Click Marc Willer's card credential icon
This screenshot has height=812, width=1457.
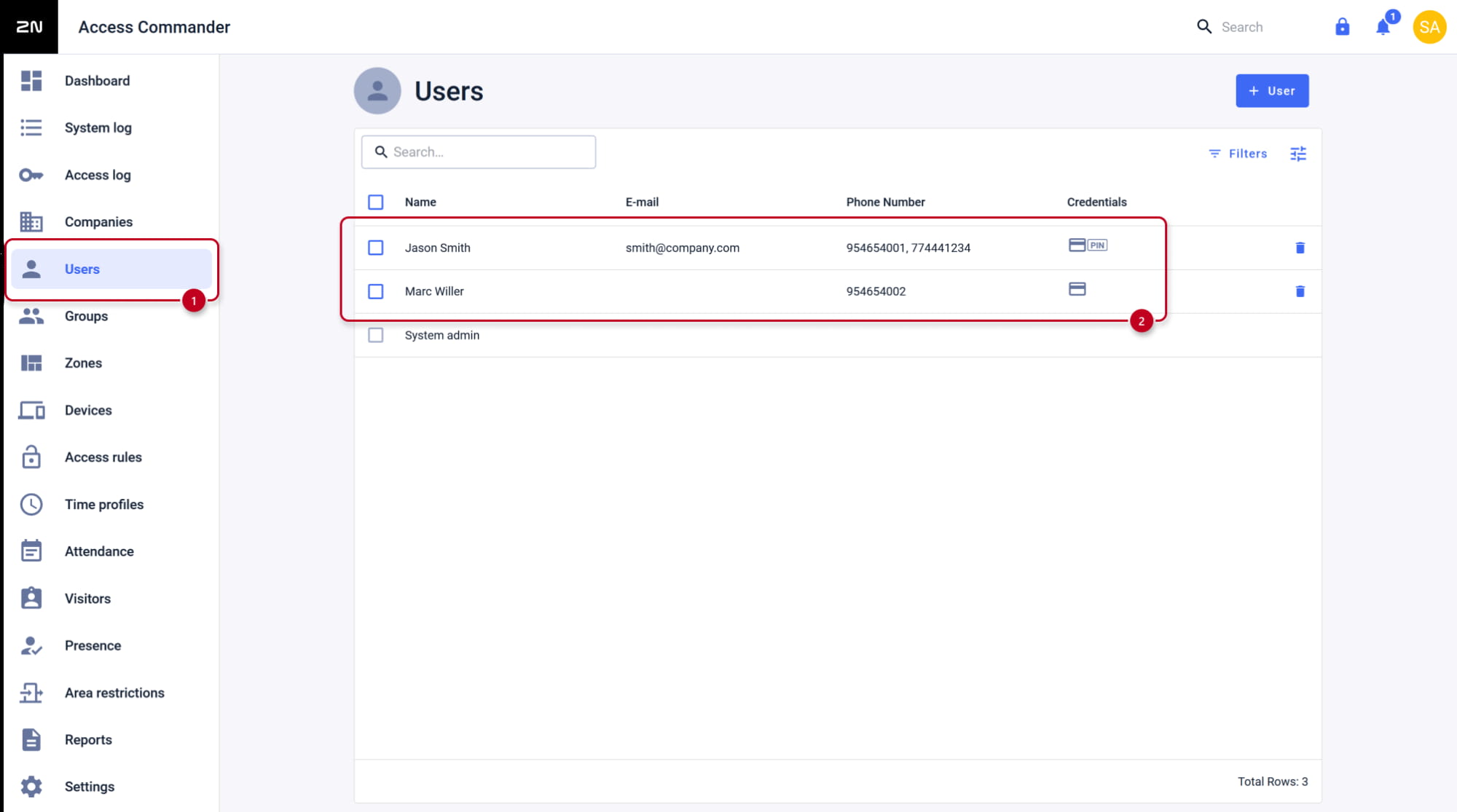(1077, 289)
